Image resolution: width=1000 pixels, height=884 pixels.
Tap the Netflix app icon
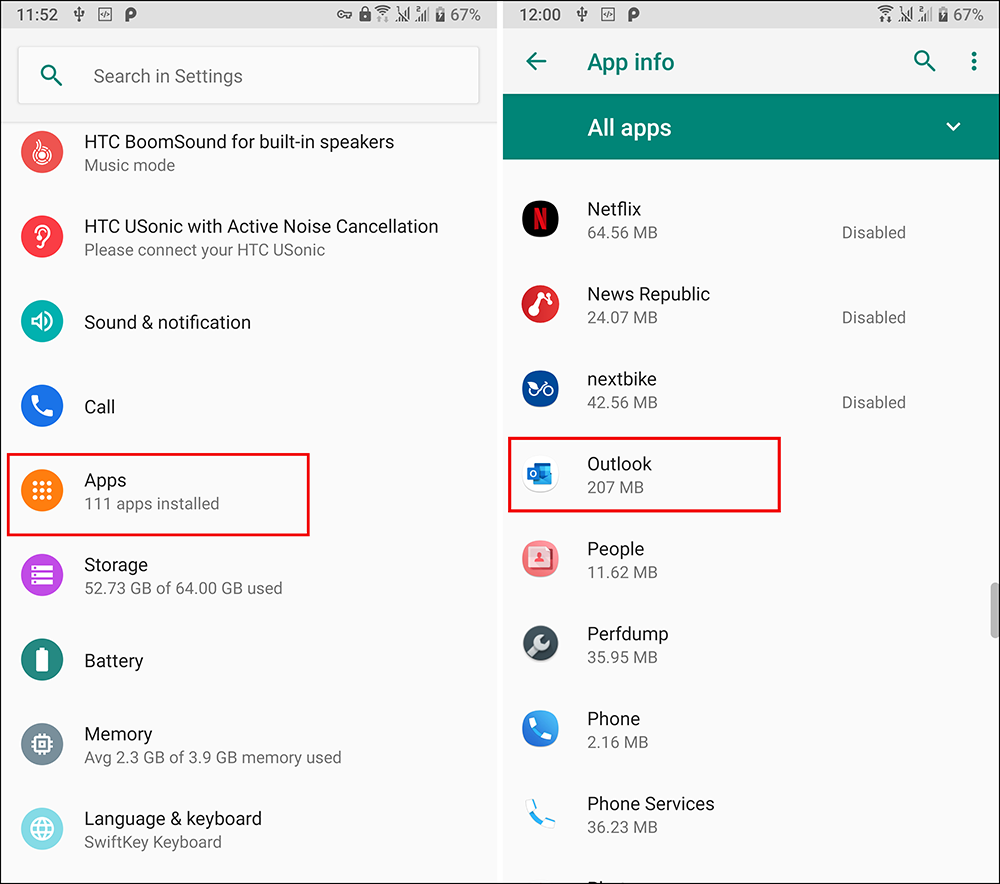click(540, 219)
